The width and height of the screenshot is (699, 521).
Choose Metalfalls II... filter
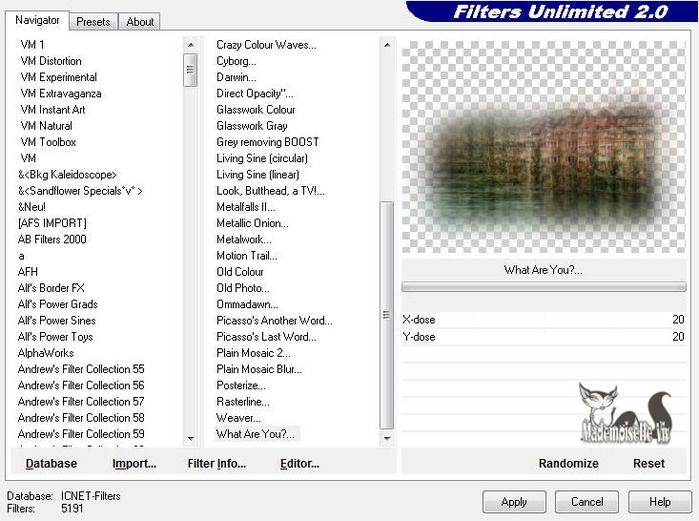point(246,207)
